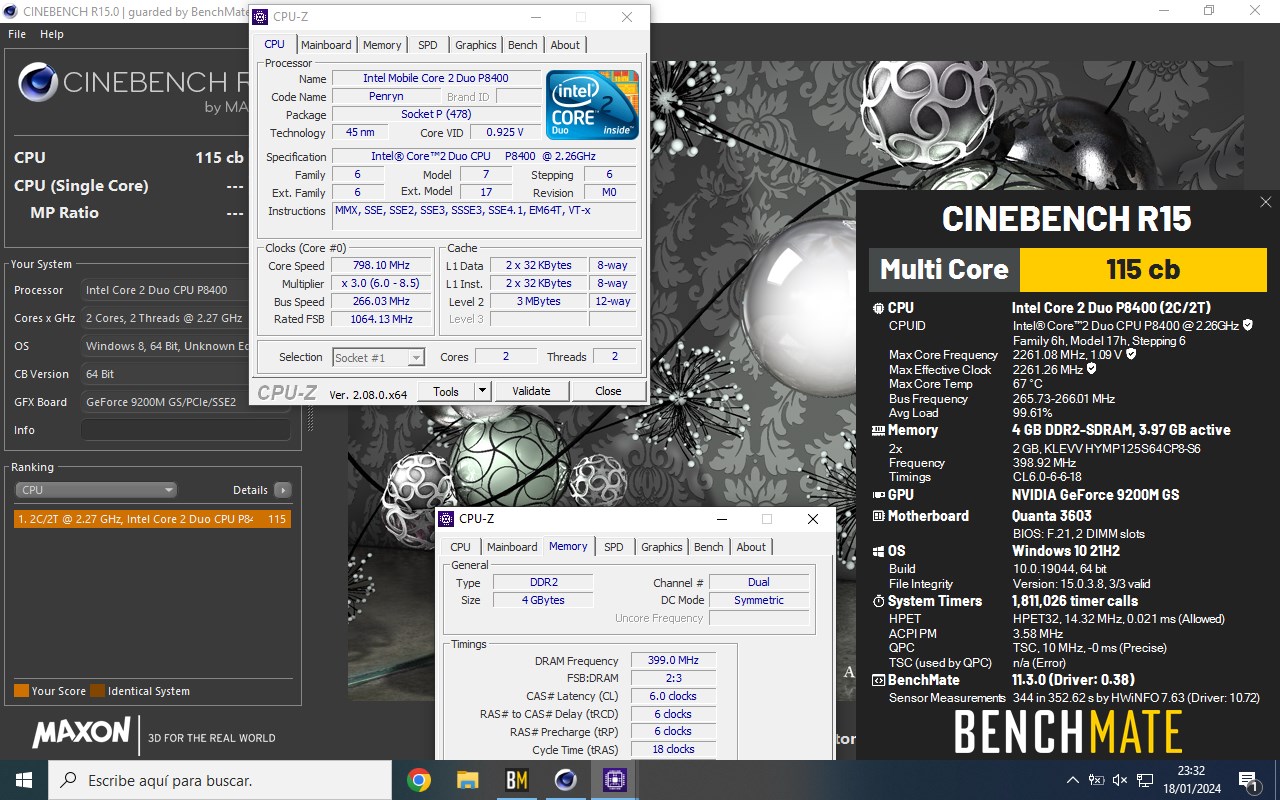Screen dimensions: 1280x800
Task: Click the volume muted tray icon
Action: (x=1120, y=780)
